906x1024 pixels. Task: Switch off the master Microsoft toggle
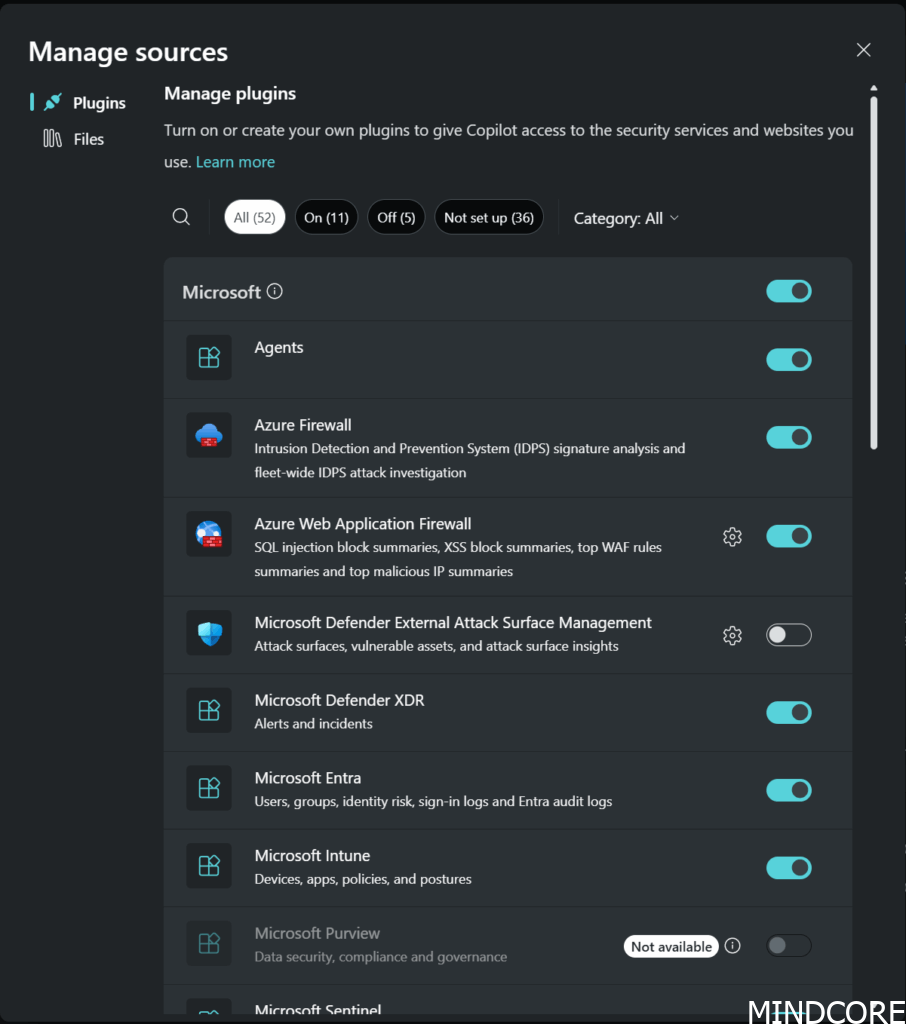pyautogui.click(x=789, y=291)
